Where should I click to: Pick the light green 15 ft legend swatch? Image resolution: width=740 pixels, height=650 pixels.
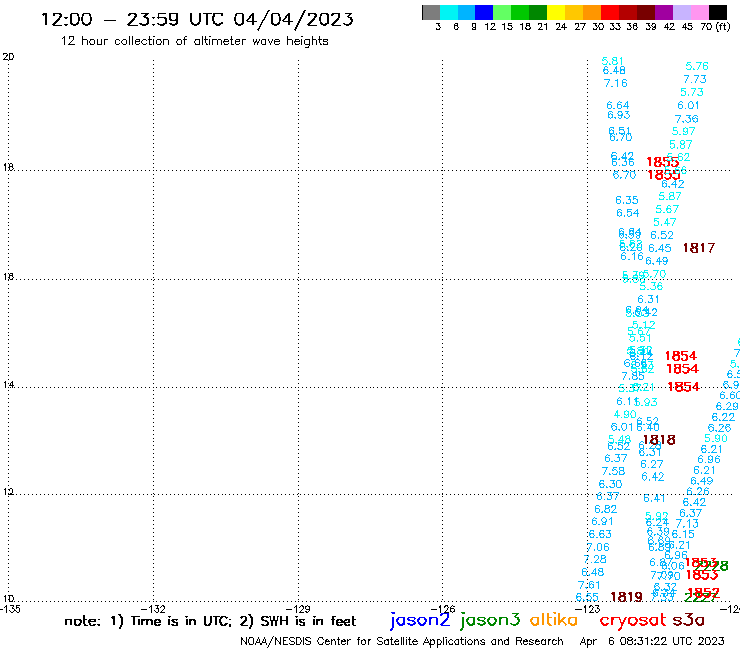tap(502, 12)
